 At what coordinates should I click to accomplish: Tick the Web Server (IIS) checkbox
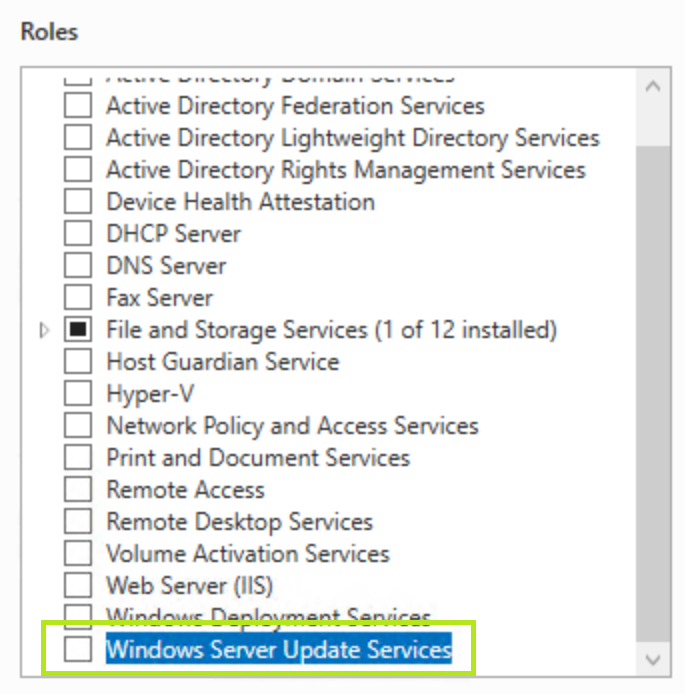coord(78,586)
